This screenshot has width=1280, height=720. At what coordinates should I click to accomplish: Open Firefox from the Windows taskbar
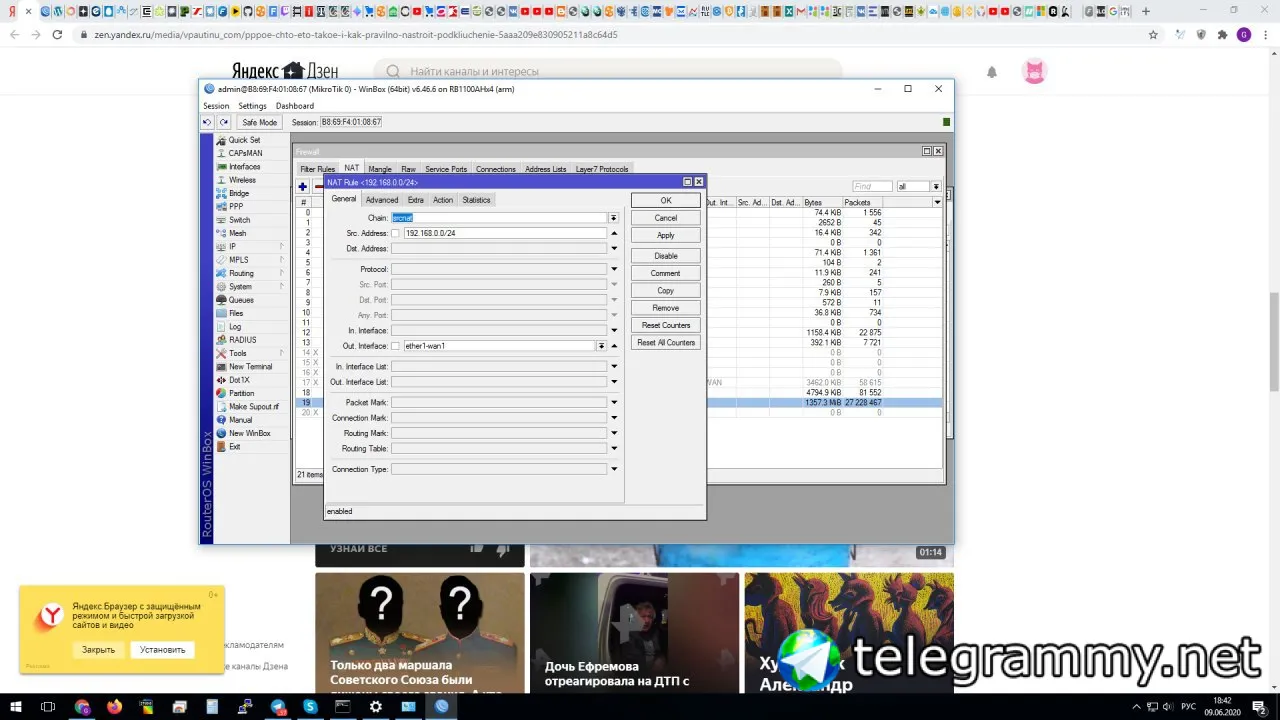click(114, 706)
